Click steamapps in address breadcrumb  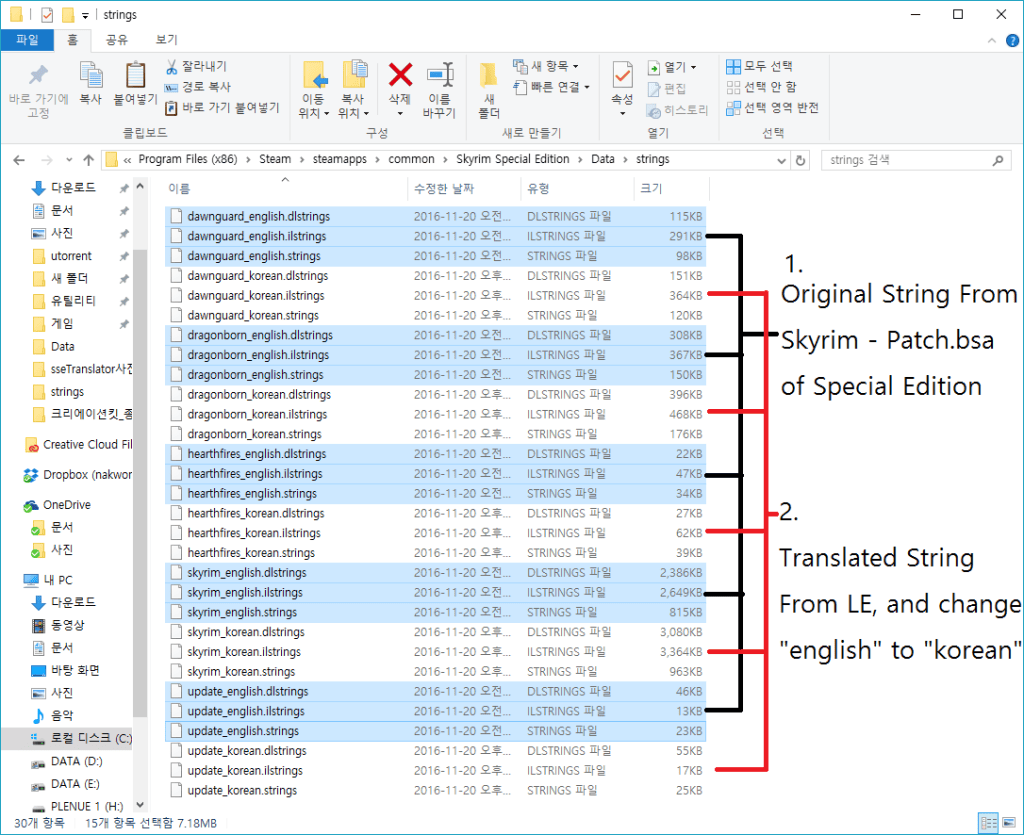click(x=340, y=159)
